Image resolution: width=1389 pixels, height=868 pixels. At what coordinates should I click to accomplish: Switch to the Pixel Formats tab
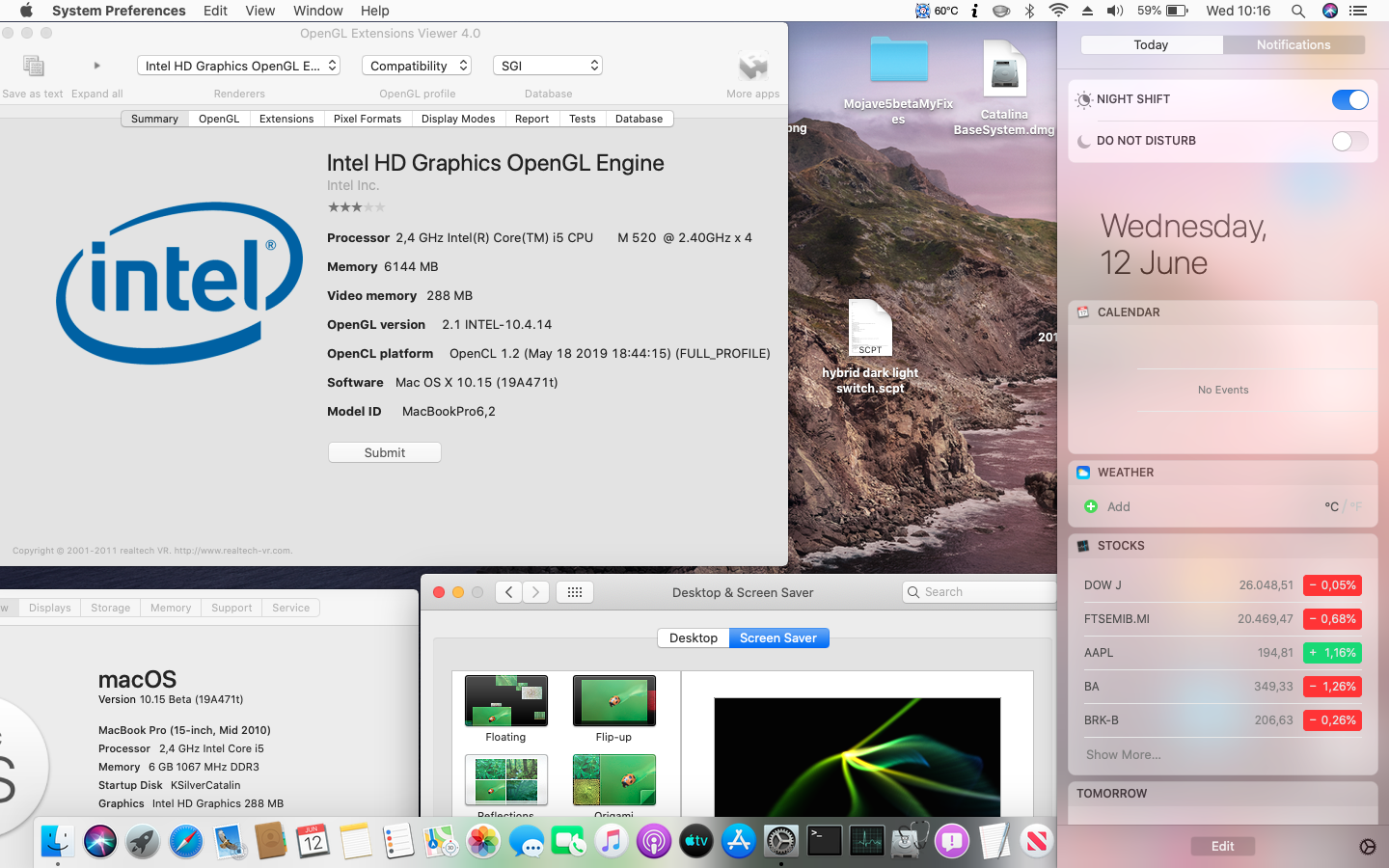point(368,119)
